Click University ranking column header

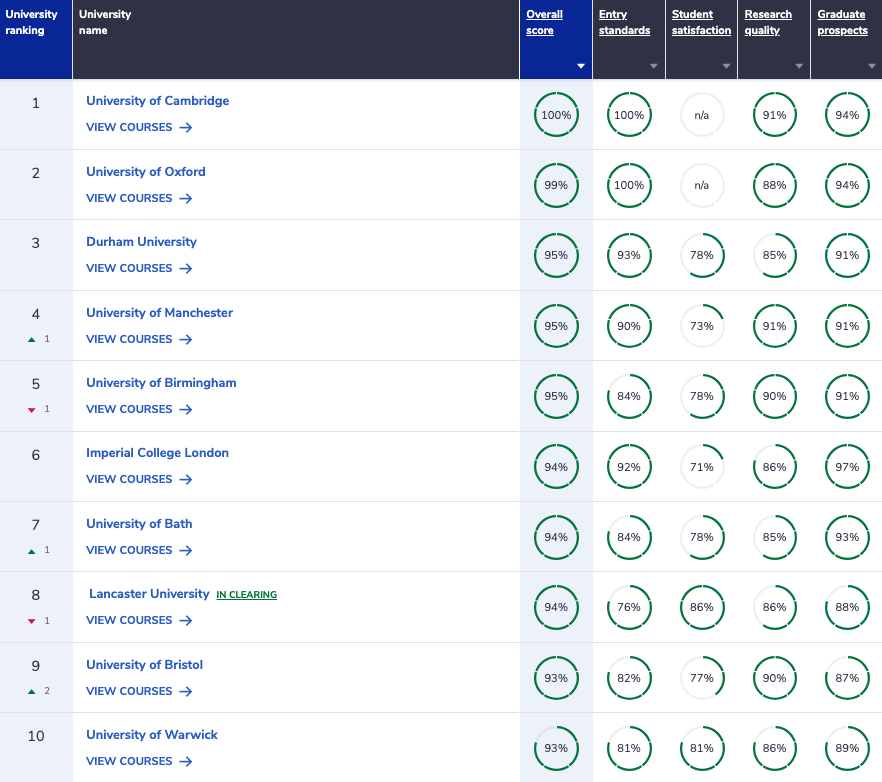coord(36,39)
